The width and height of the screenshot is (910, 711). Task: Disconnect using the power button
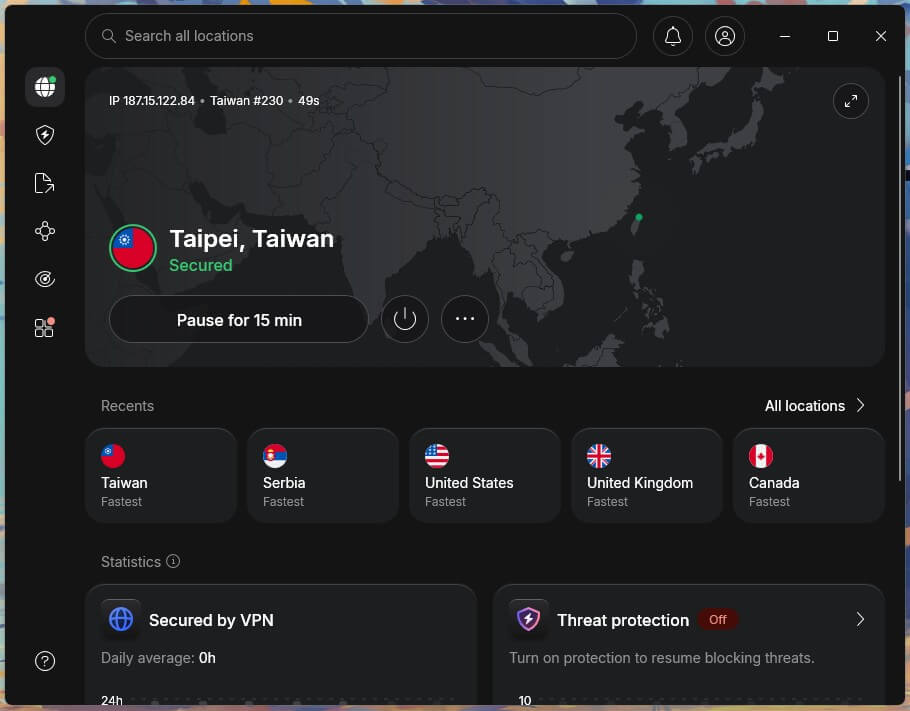click(x=405, y=319)
